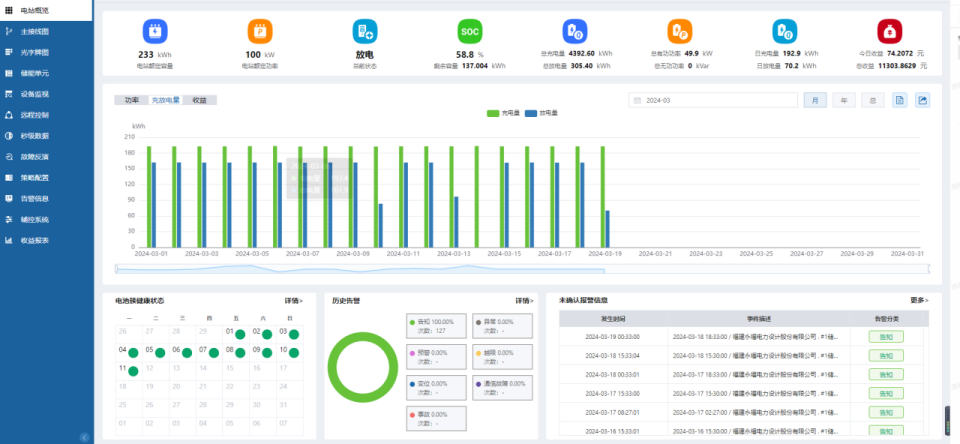This screenshot has height=444, width=960.
Task: Click 告知 100.00% alarm legend box
Action: 437,326
